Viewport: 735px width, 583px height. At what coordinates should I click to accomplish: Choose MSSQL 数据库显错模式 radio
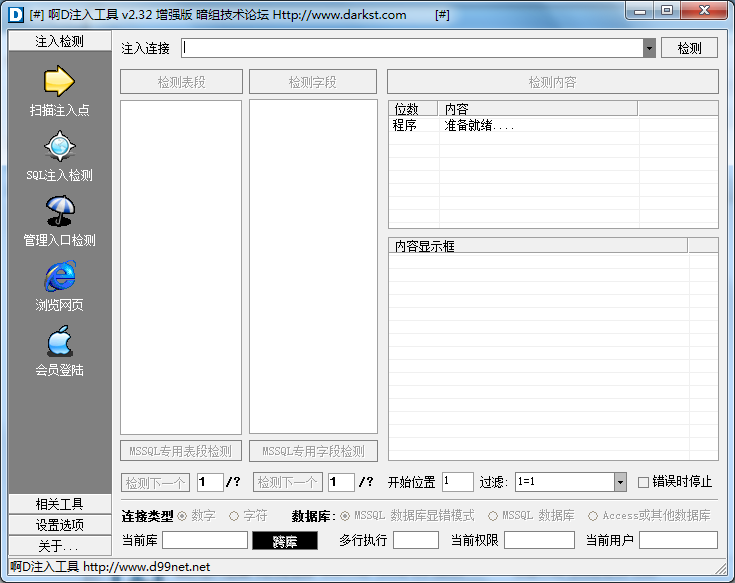click(345, 516)
